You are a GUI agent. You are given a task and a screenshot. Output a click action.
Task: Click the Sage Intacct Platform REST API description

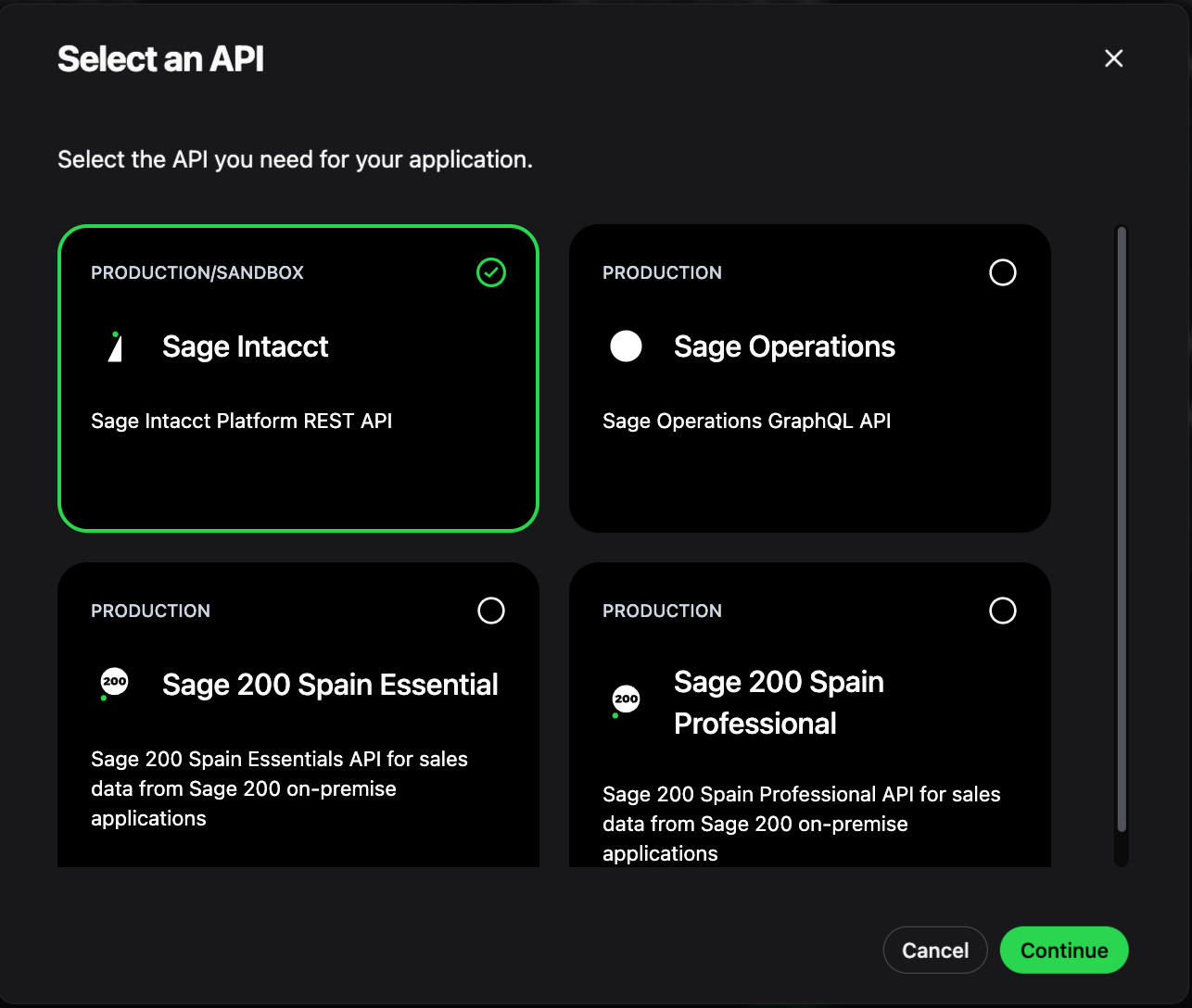[x=242, y=421]
